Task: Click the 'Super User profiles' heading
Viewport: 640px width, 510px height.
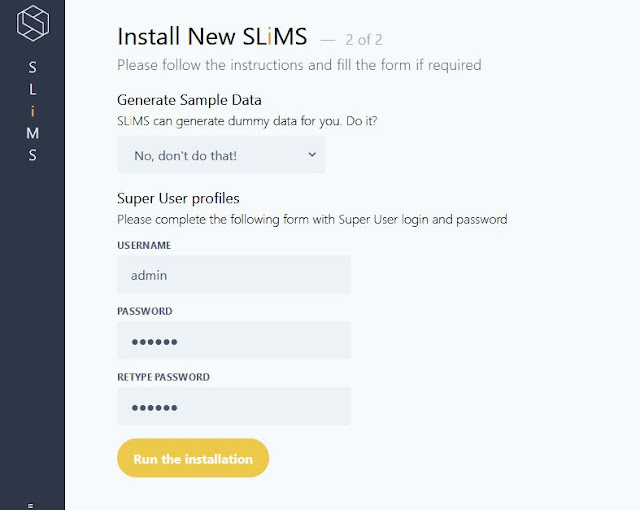Action: point(178,198)
